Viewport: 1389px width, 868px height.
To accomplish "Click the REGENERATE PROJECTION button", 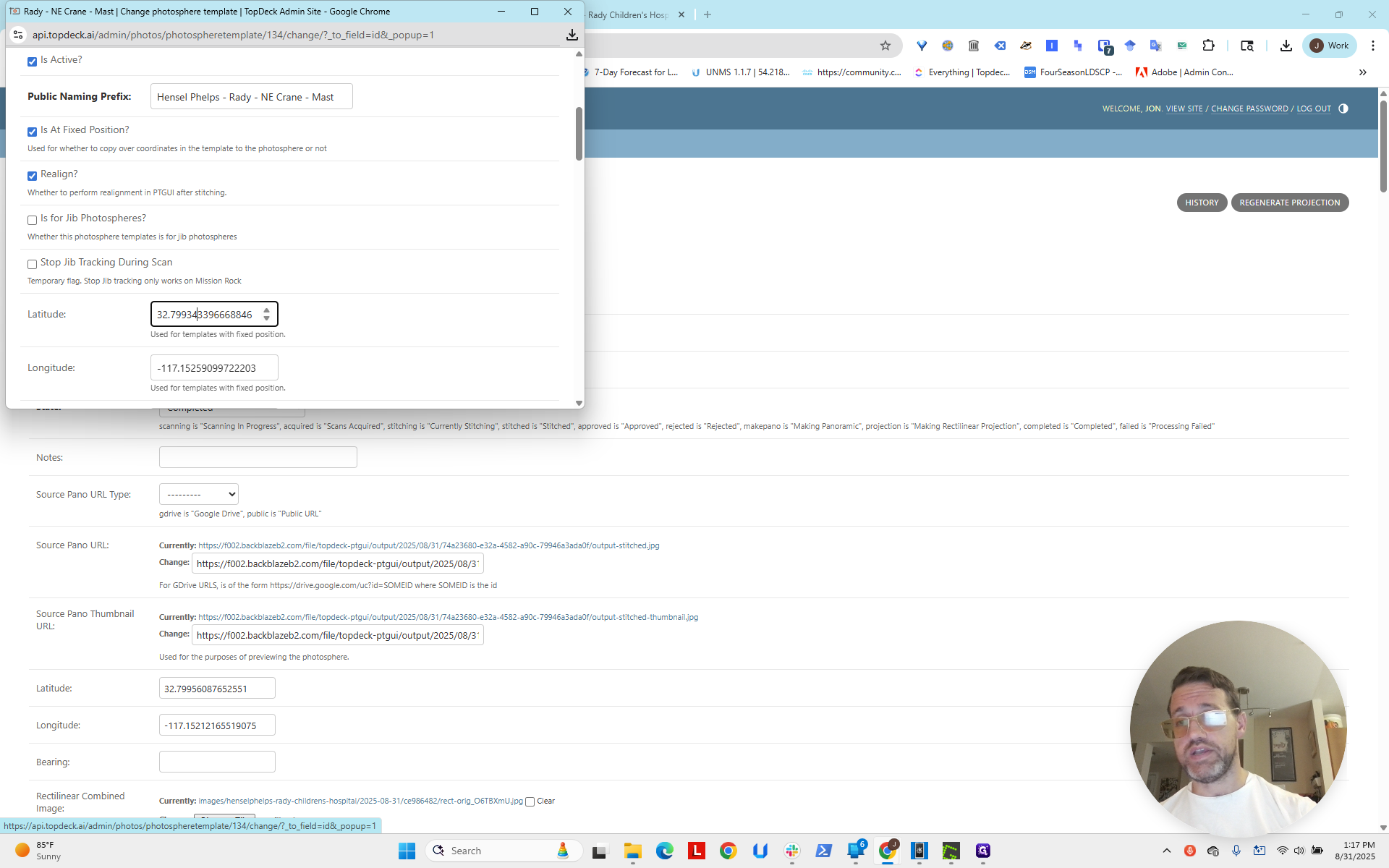I will (1290, 203).
